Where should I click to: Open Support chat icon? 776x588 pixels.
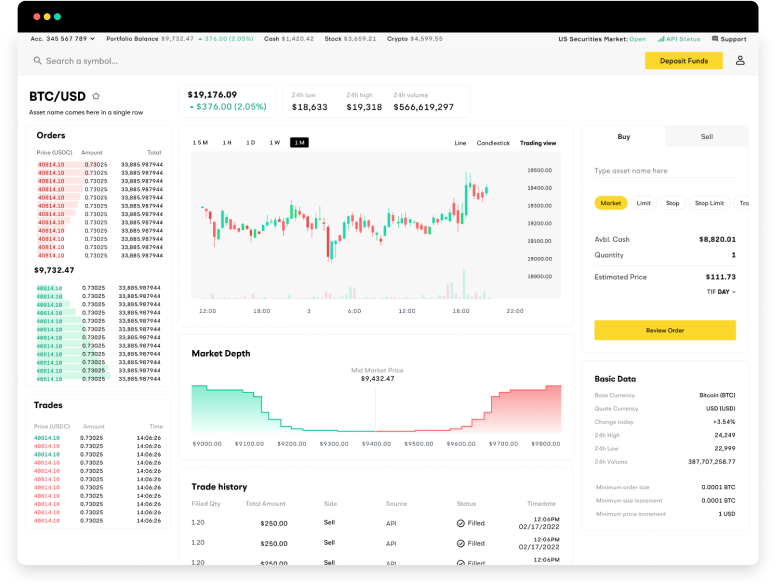pyautogui.click(x=715, y=39)
